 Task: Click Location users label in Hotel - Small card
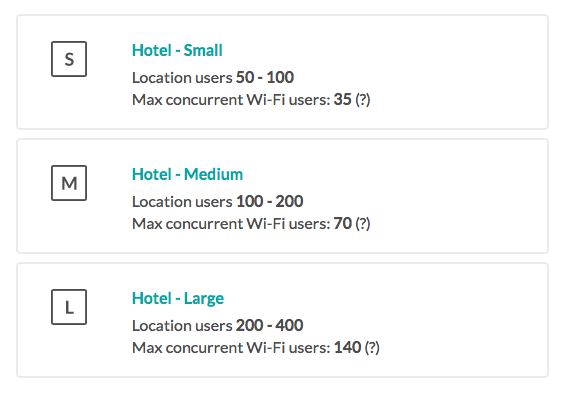coord(182,78)
